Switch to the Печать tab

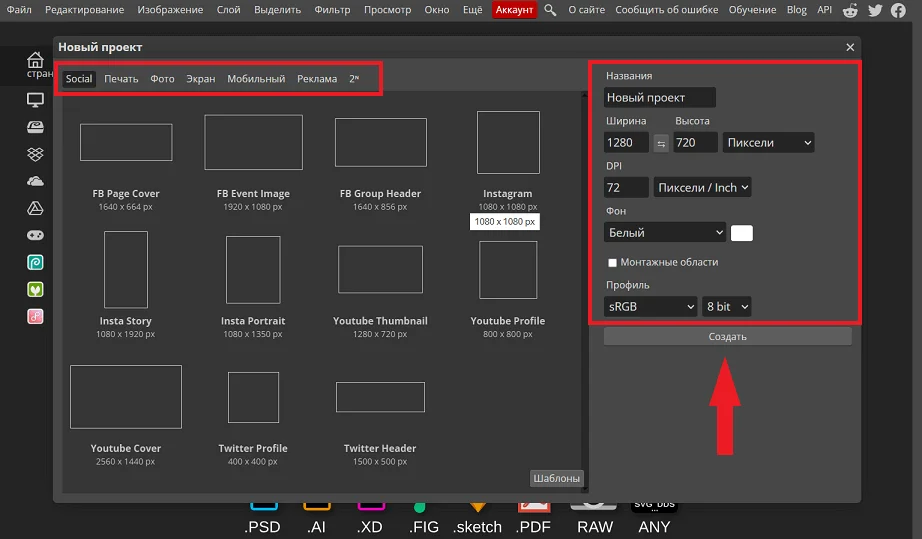(x=121, y=79)
